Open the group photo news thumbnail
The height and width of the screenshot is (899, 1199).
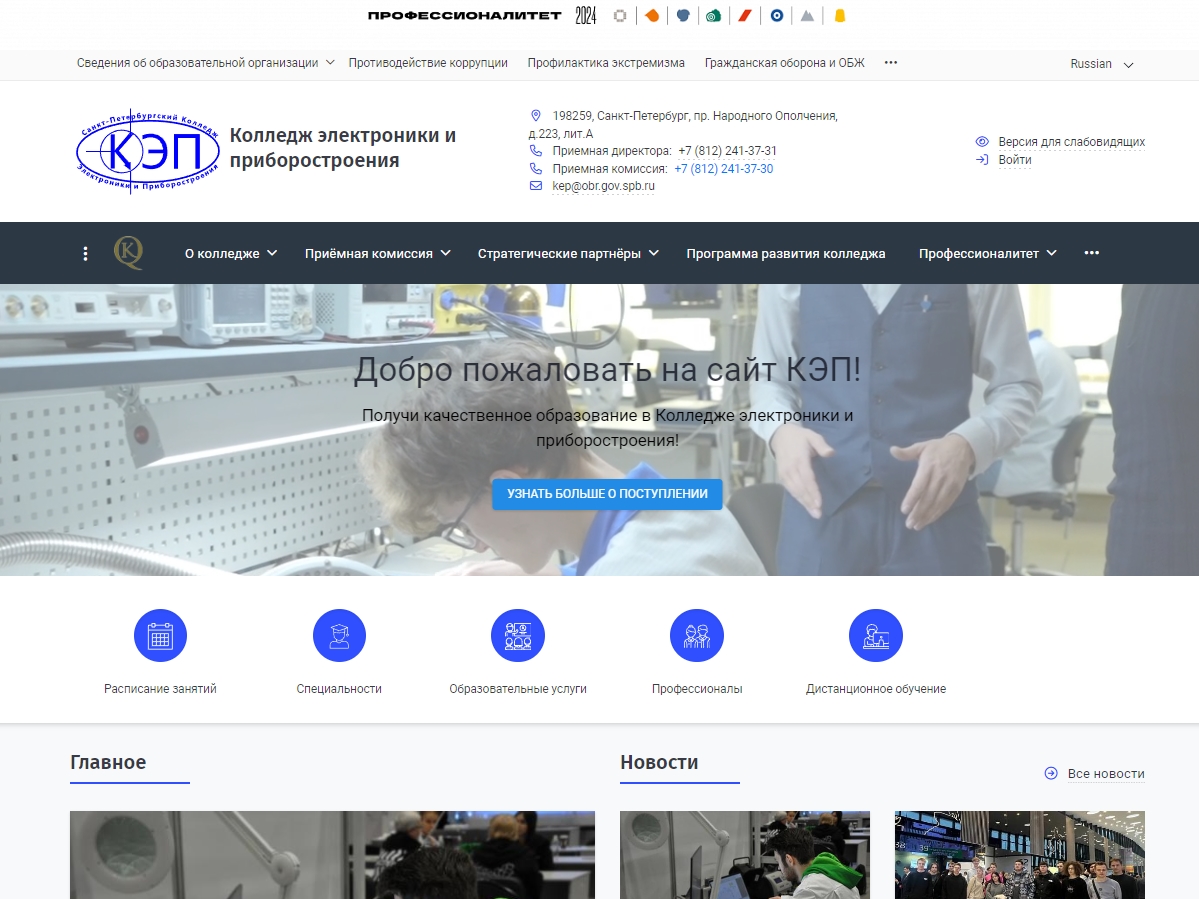[x=1019, y=854]
